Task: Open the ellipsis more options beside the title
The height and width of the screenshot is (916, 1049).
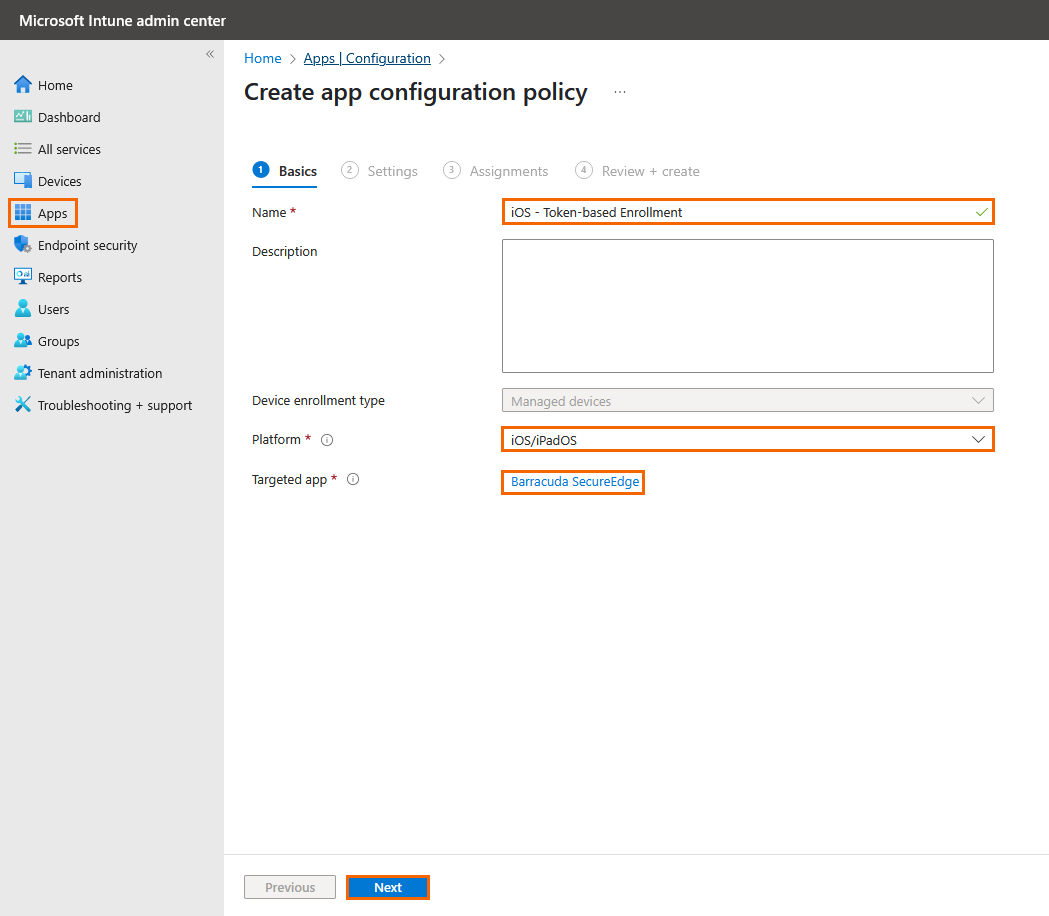Action: [x=620, y=92]
